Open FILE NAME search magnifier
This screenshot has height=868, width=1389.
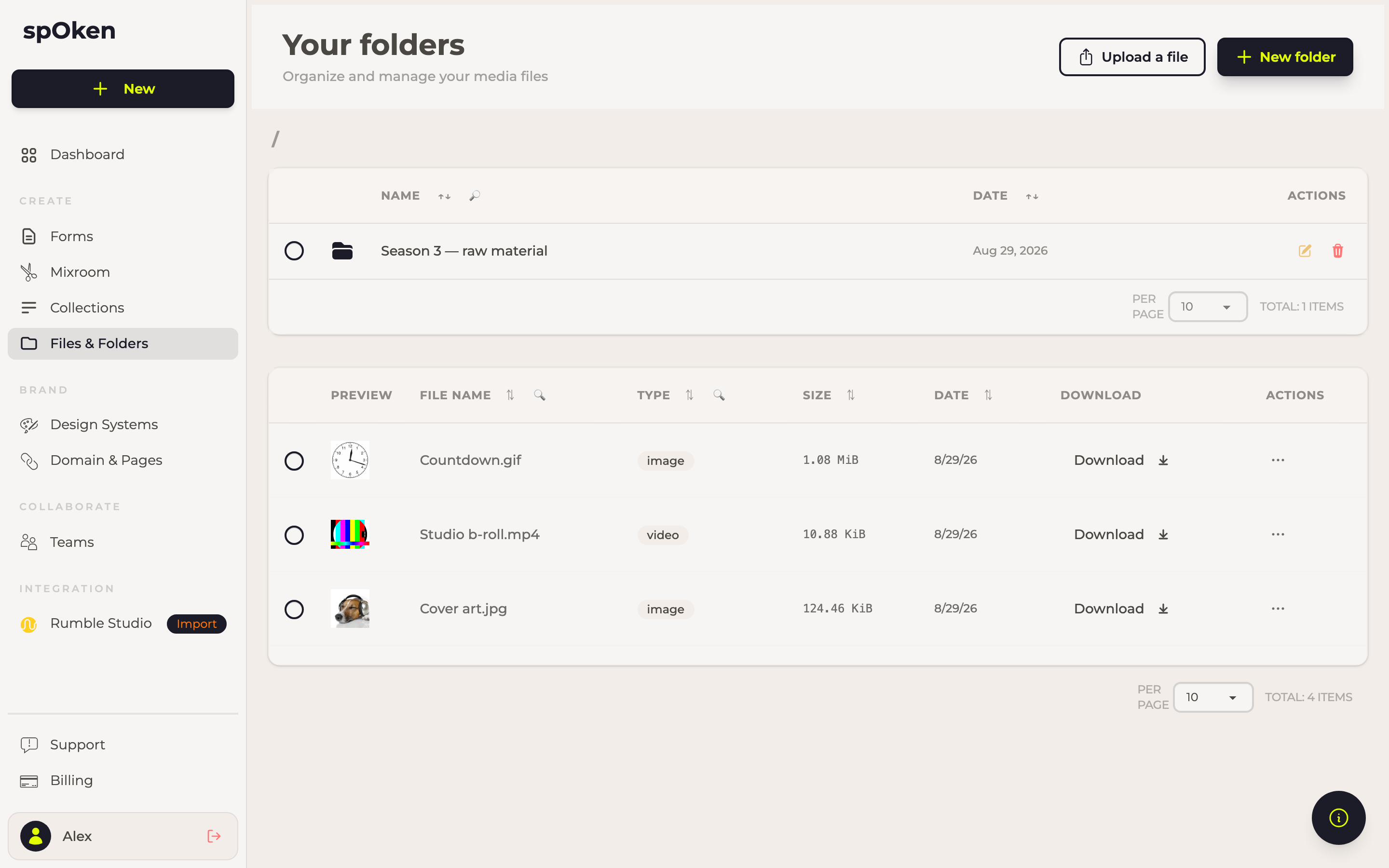pos(540,395)
